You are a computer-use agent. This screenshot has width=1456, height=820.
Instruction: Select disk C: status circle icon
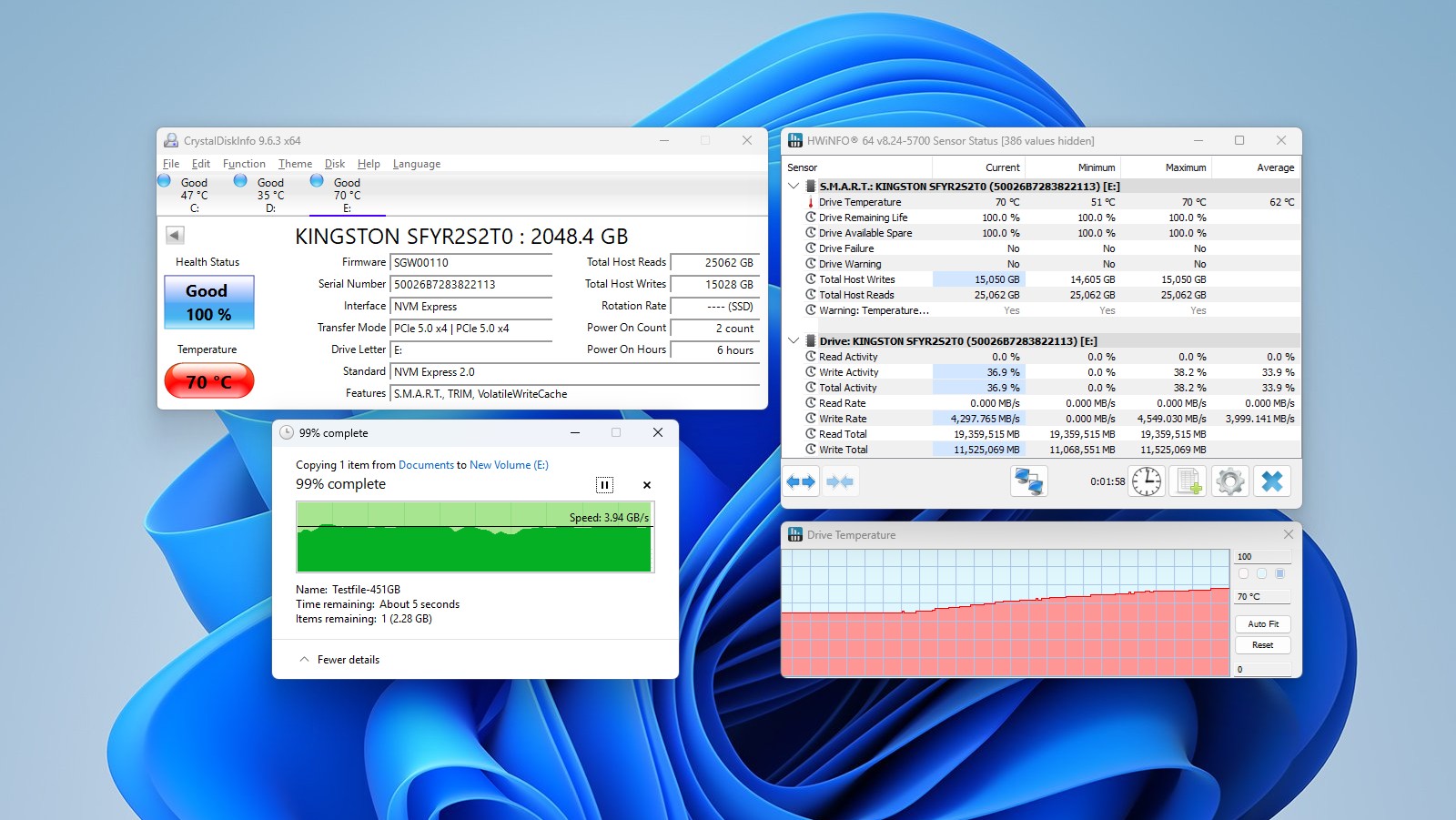[164, 180]
